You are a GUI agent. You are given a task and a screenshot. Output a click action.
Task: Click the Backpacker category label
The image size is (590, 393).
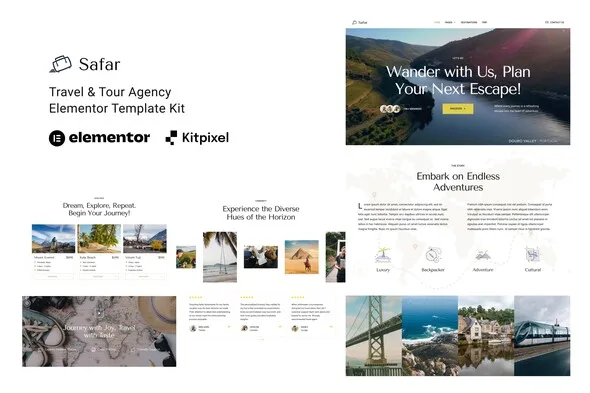(433, 270)
